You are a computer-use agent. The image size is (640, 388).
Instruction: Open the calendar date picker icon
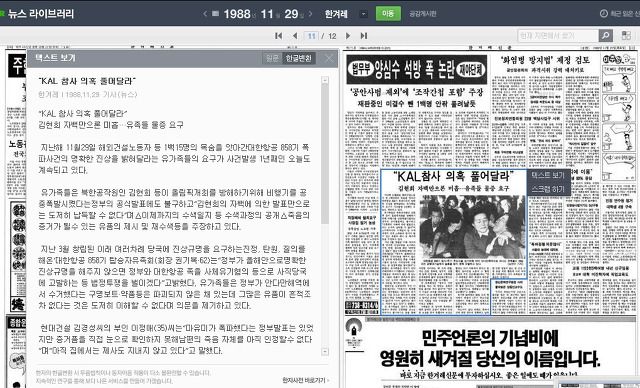[216, 14]
